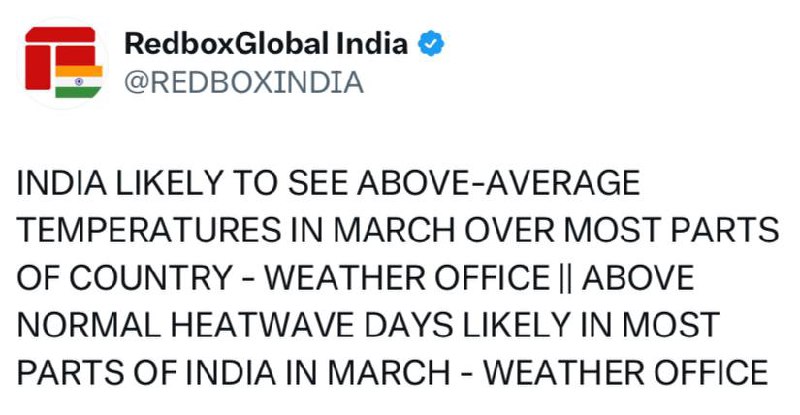
Task: Click the word HEATWAVE in the tweet
Action: click(263, 325)
